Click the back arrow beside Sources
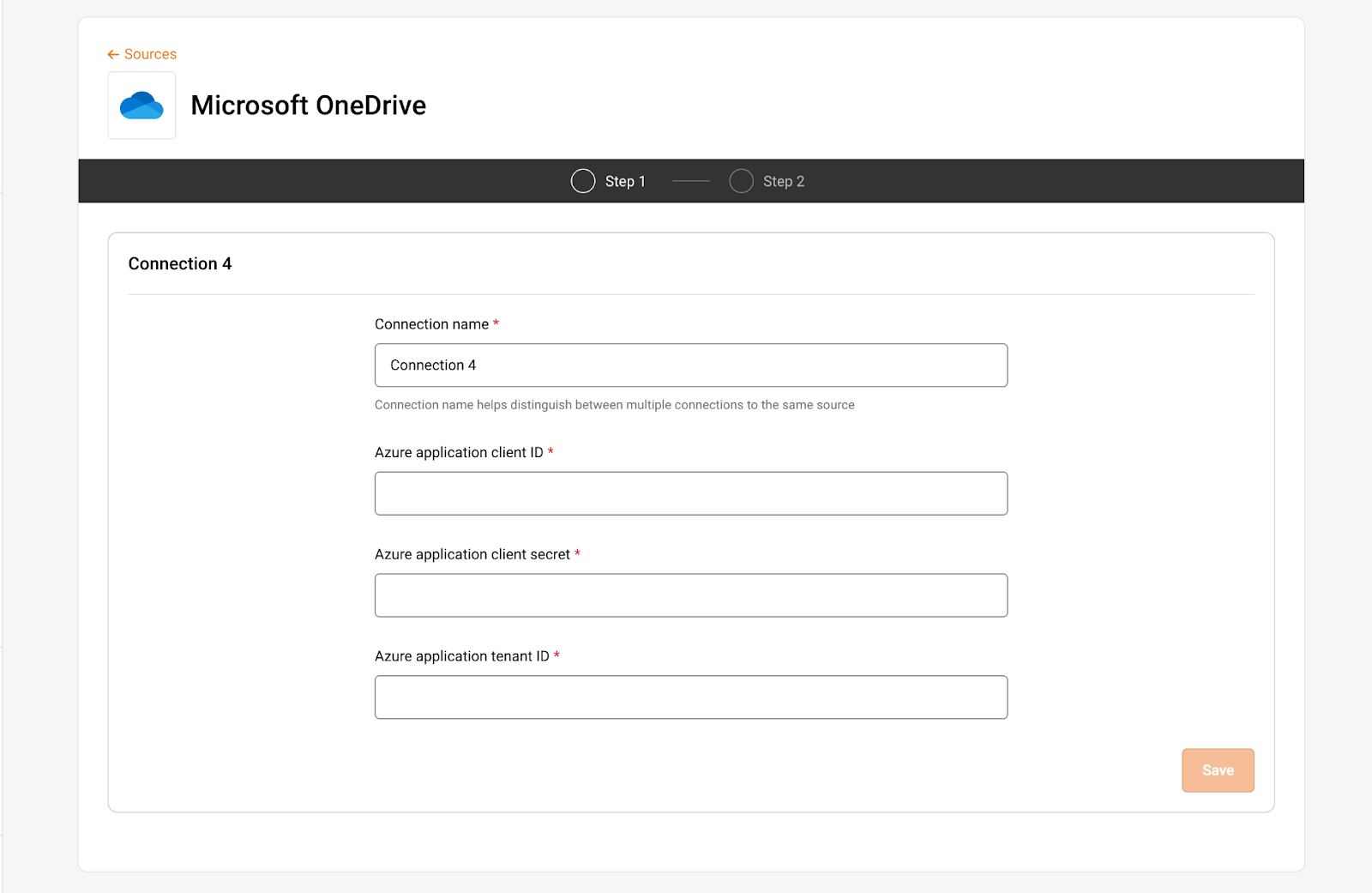 coord(113,54)
